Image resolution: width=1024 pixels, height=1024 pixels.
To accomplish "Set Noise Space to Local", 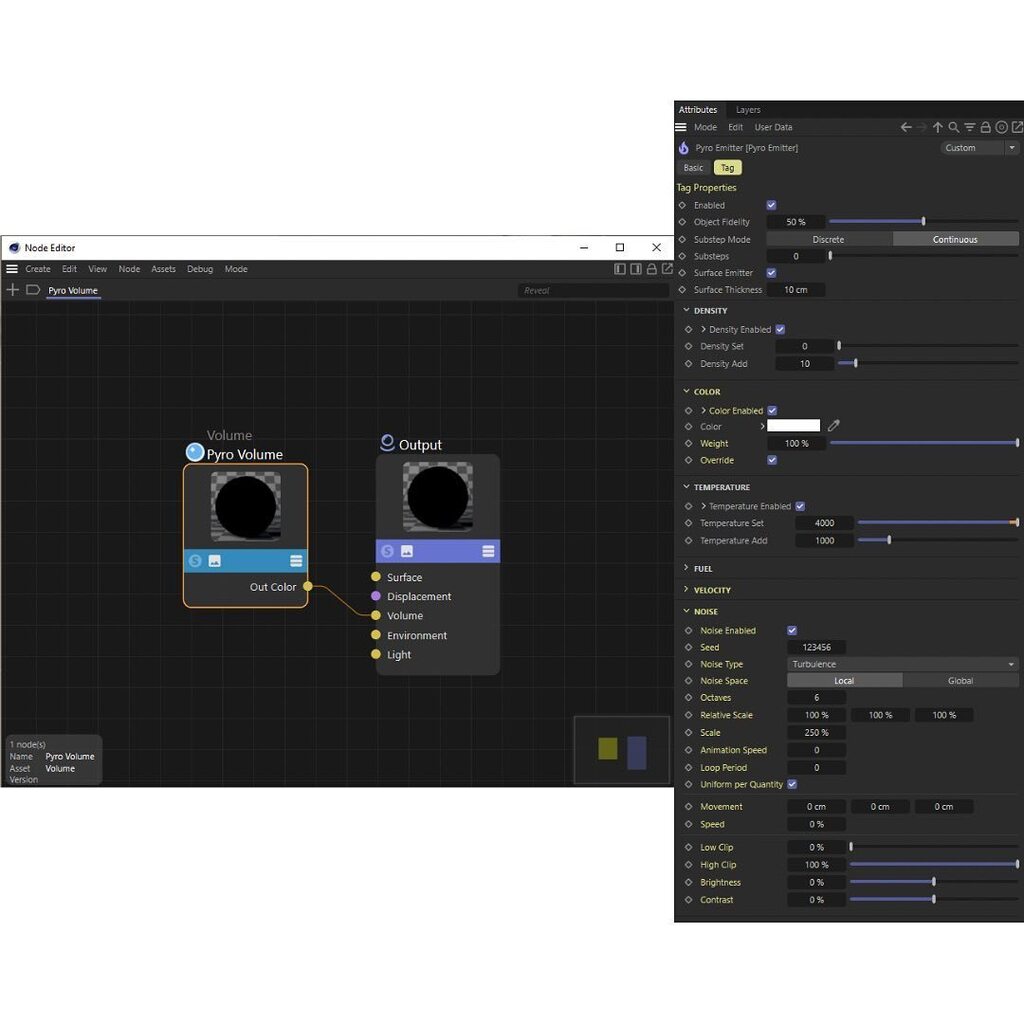I will (844, 680).
